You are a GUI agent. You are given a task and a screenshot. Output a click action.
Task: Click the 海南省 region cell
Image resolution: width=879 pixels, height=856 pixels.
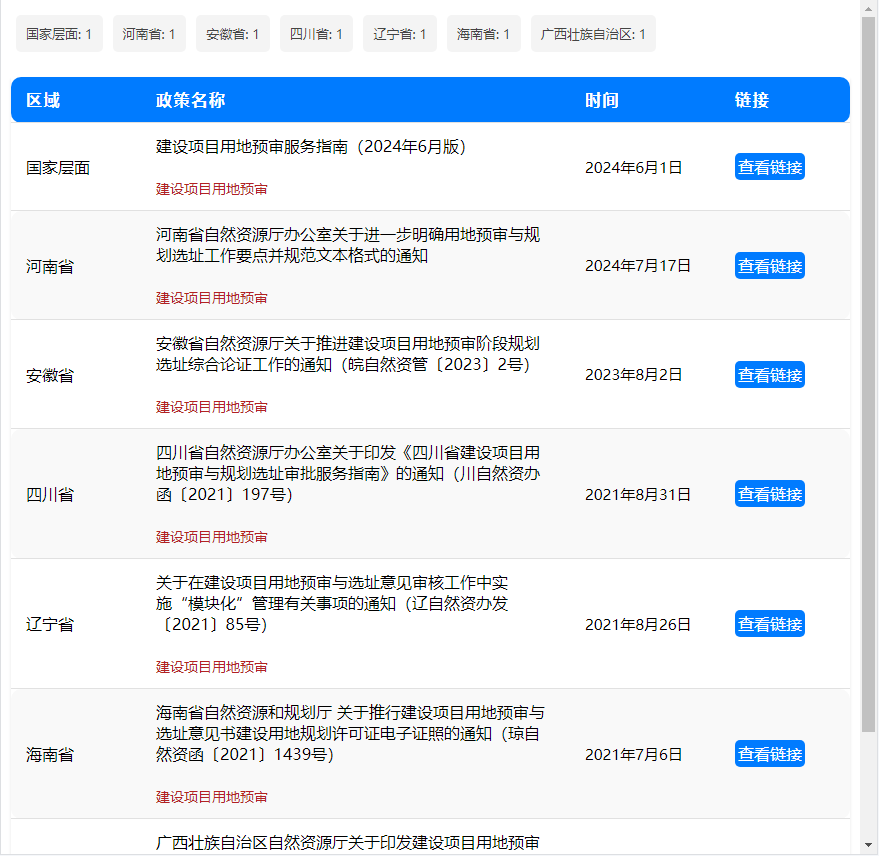coord(50,755)
